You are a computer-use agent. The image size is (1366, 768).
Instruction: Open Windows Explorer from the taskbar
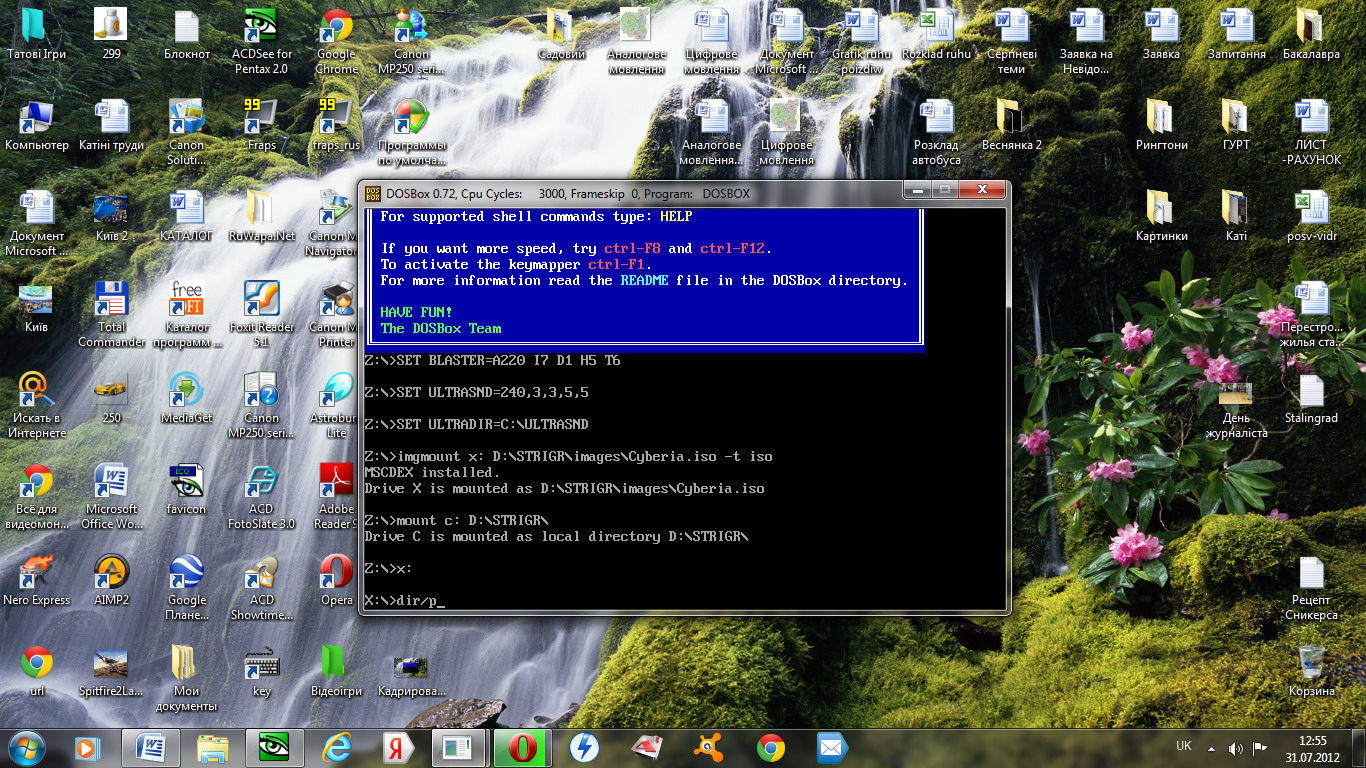(212, 747)
